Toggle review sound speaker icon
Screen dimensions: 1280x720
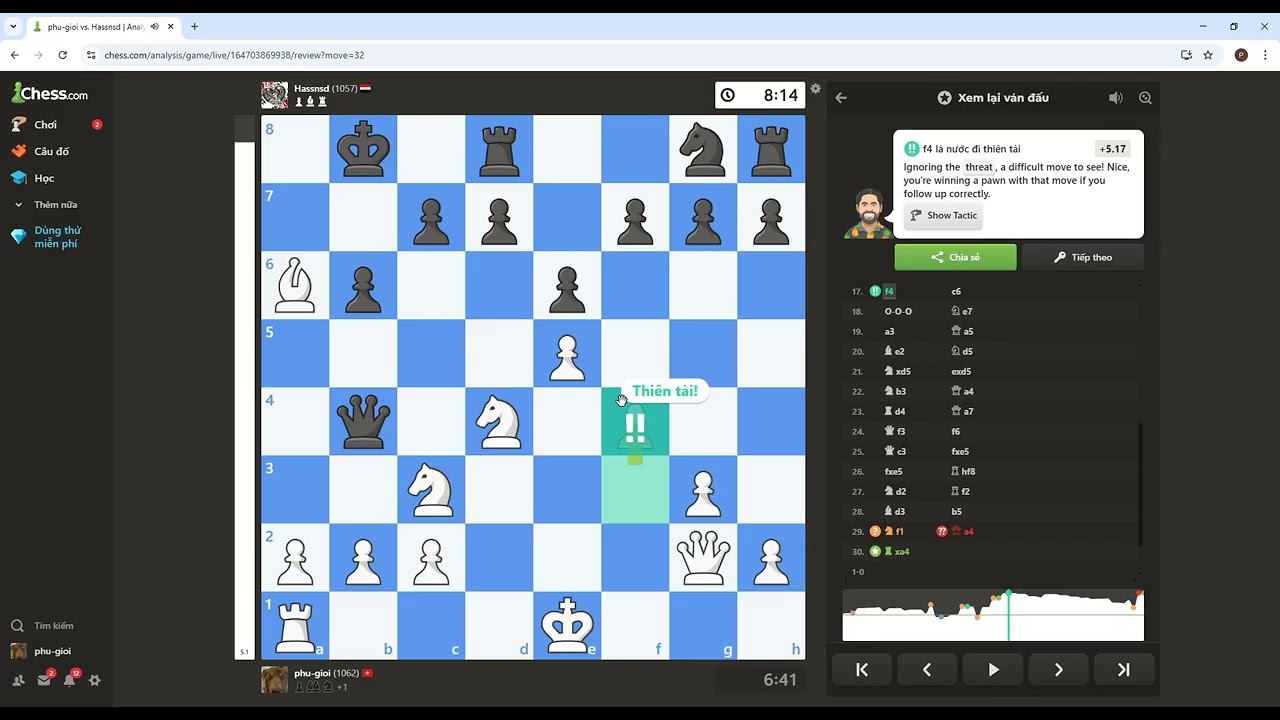coord(1116,98)
